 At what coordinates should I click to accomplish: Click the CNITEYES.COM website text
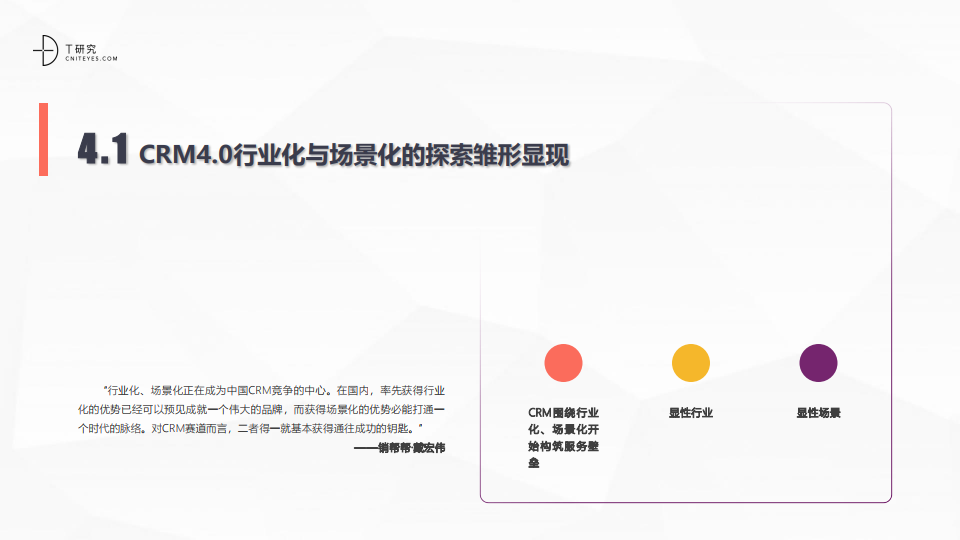(x=90, y=58)
